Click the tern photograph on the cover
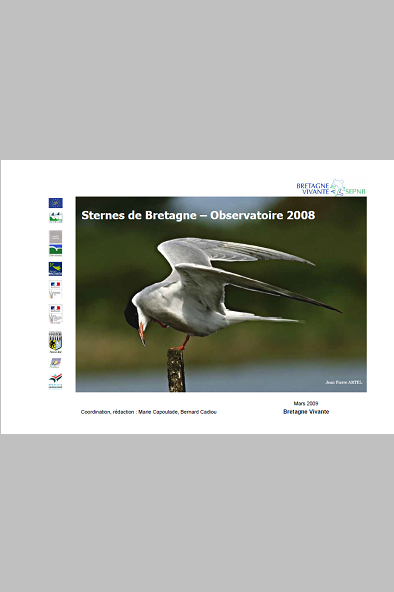The image size is (394, 592). [221, 294]
